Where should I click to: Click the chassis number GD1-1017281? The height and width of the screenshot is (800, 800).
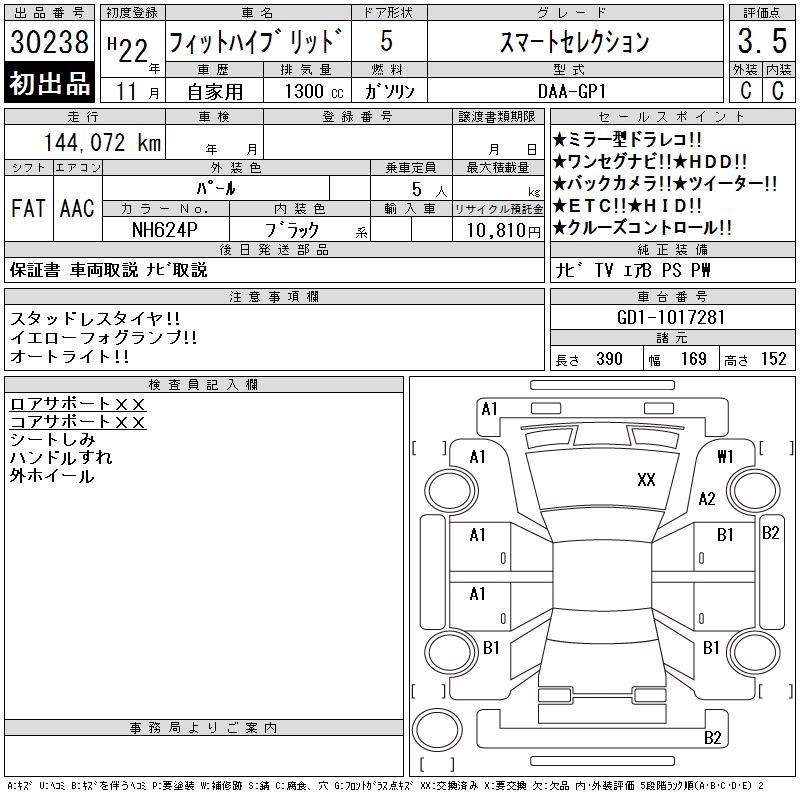click(671, 317)
